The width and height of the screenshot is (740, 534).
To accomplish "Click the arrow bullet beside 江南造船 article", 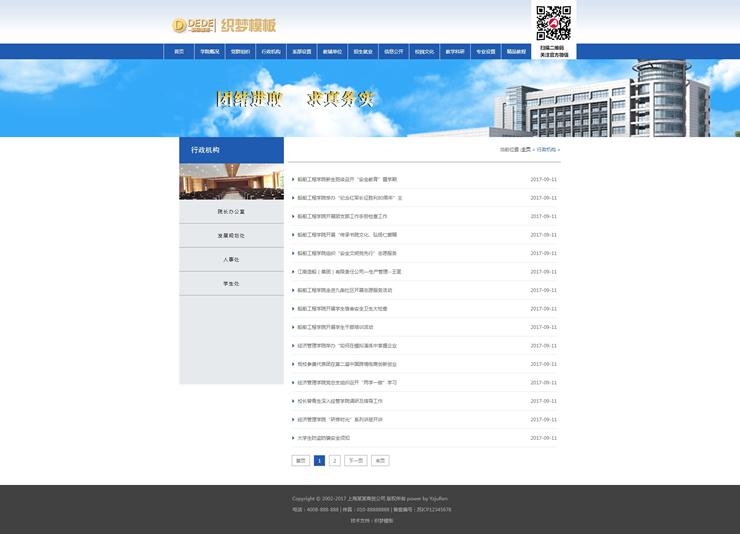I will tap(293, 272).
